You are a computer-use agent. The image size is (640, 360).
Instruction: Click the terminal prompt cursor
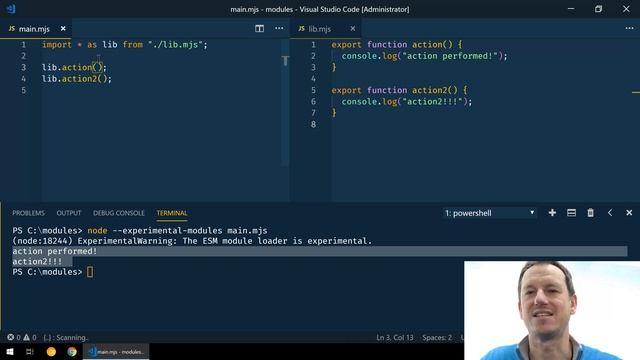(90, 272)
